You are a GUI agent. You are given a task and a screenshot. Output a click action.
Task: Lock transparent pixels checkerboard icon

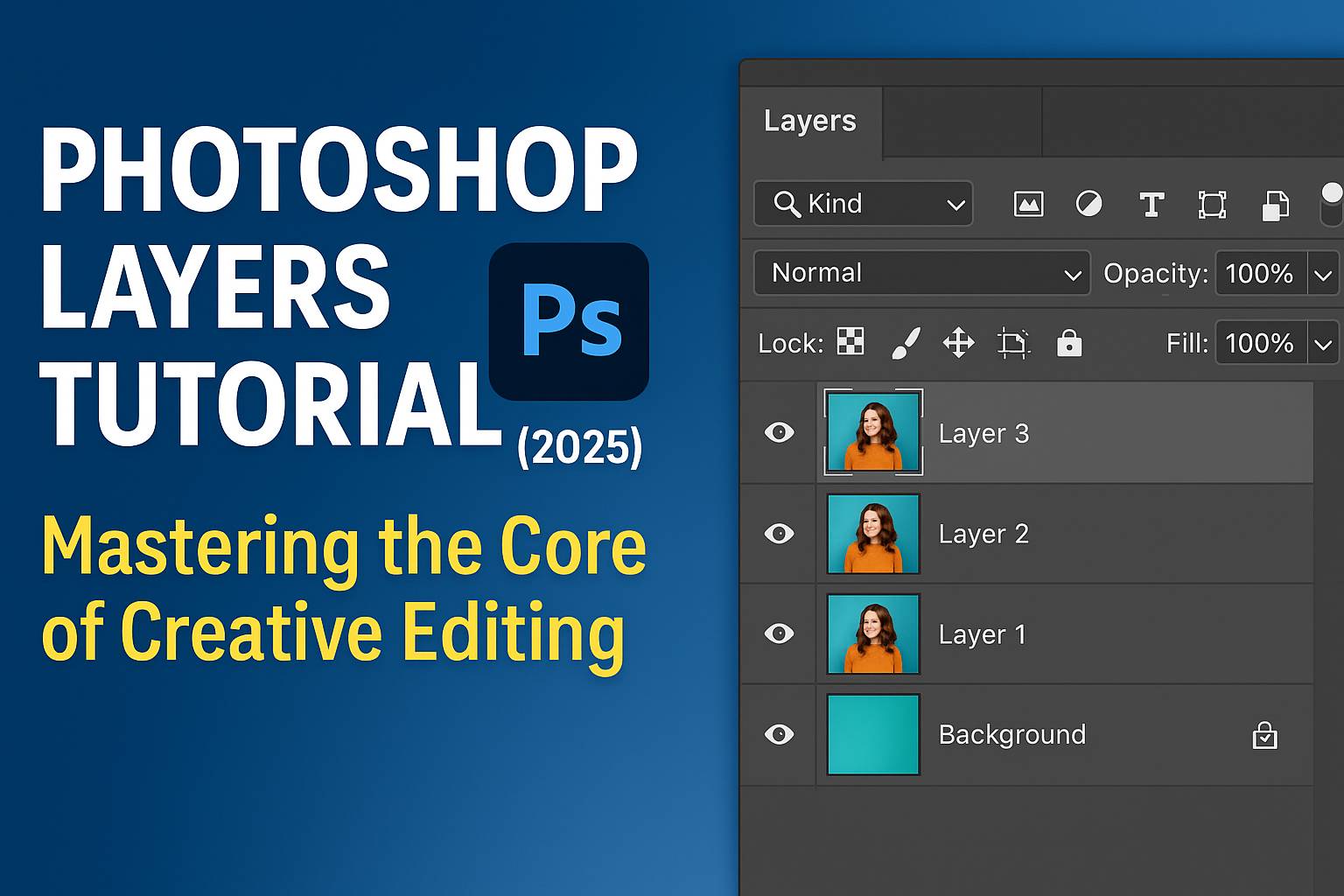click(850, 341)
